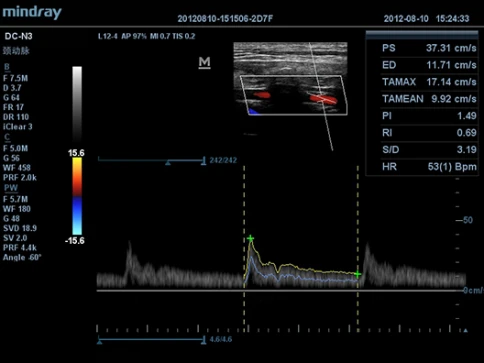Click the grayscale map bar
Image resolution: width=484 pixels, height=363 pixels.
coord(77,104)
